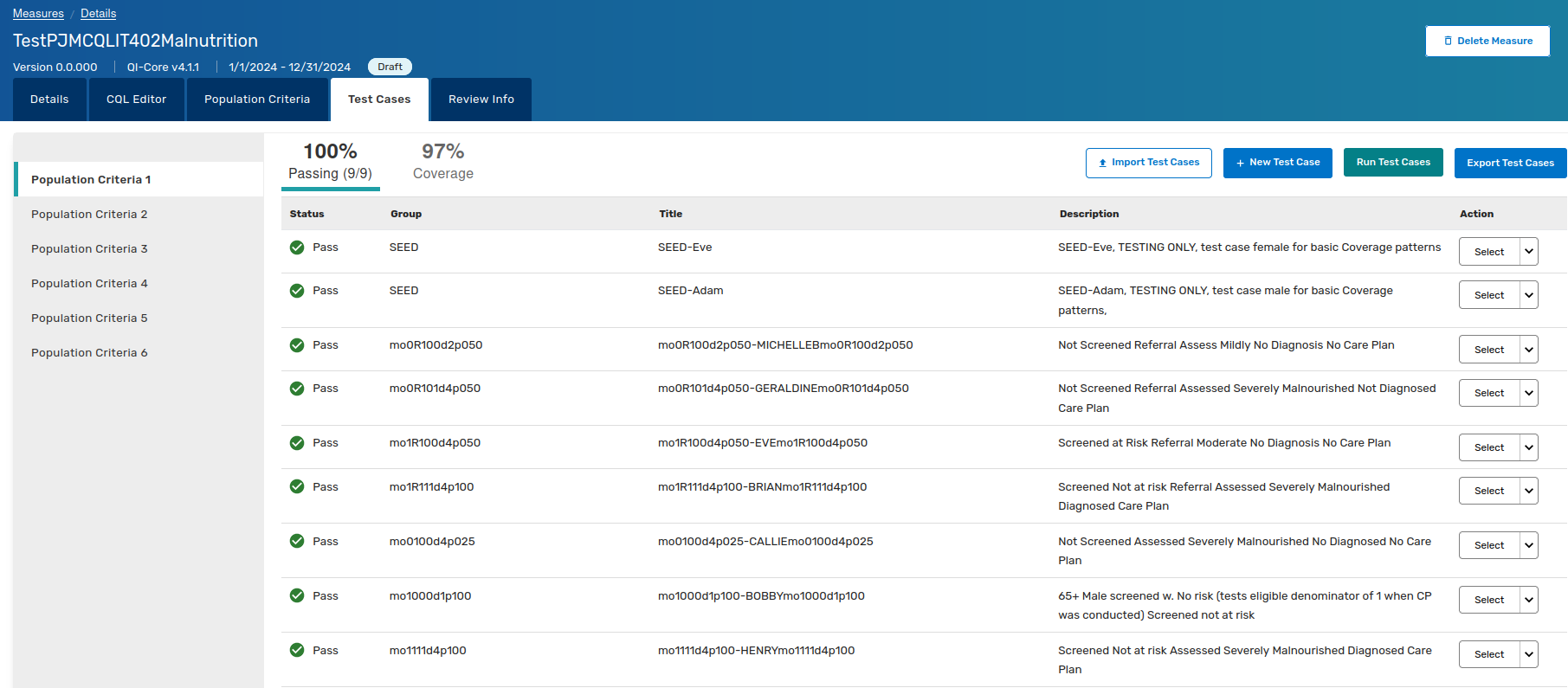Expand Select dropdown for mo1111d4p100-HENRY row
This screenshot has width=1568, height=688.
1528,654
